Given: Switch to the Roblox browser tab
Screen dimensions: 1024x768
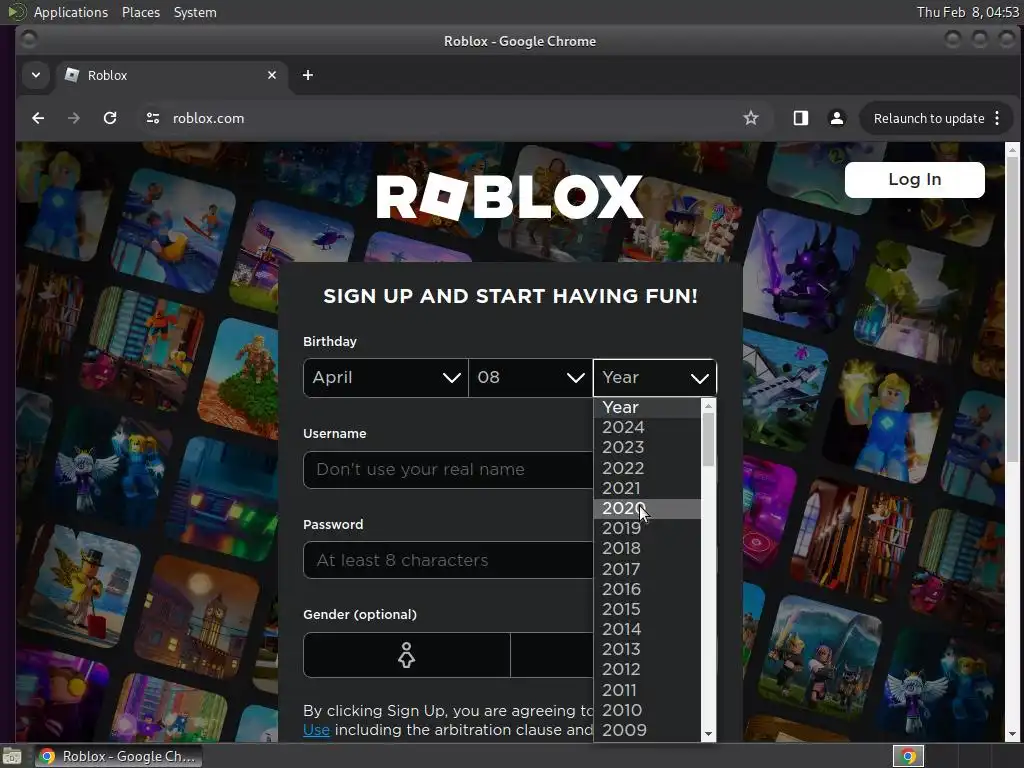Looking at the screenshot, I should (171, 75).
